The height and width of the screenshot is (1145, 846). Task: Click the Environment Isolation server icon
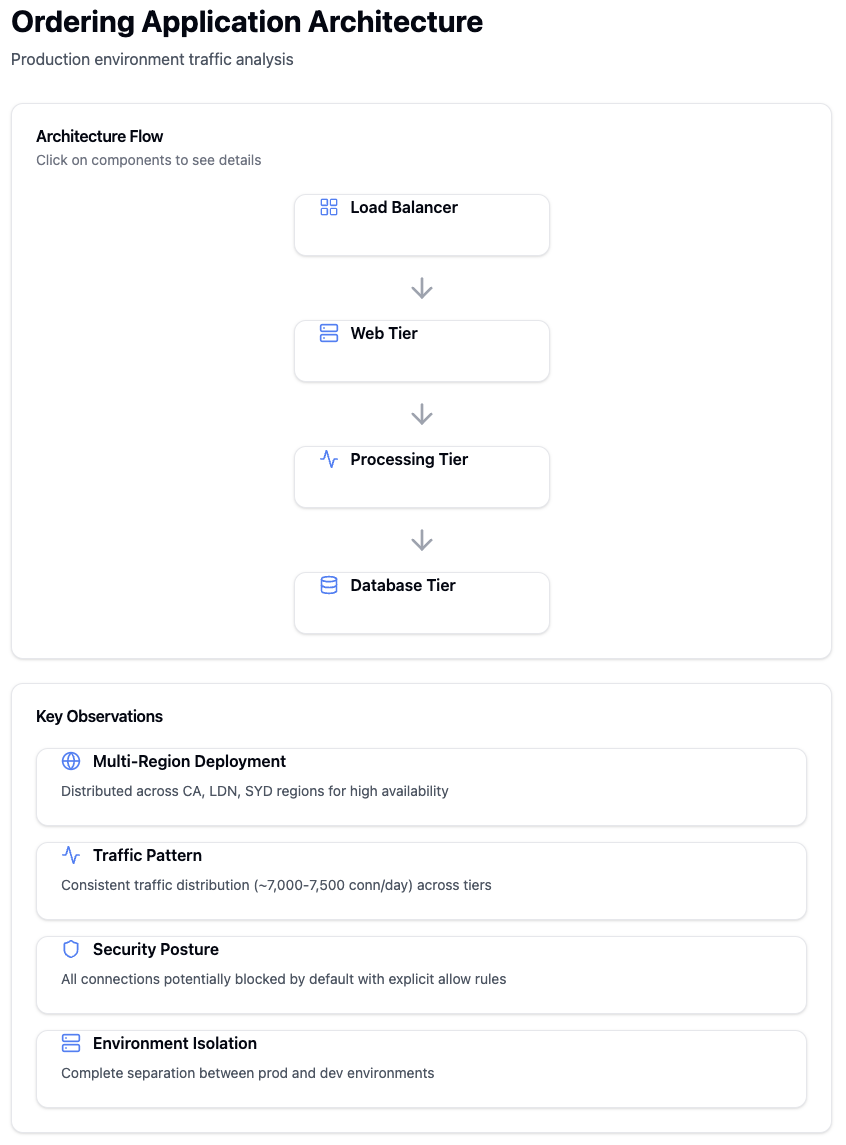pyautogui.click(x=71, y=1043)
